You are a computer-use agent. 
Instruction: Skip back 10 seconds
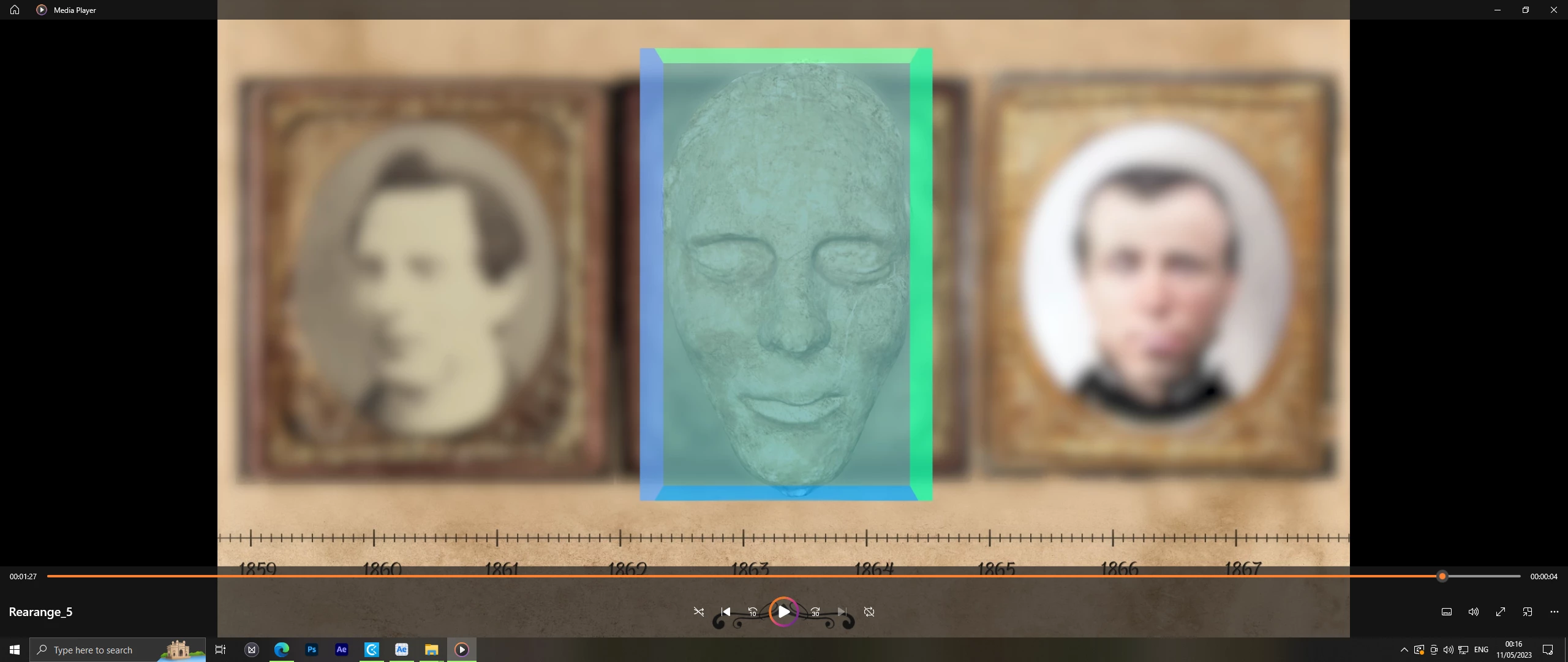click(x=753, y=612)
